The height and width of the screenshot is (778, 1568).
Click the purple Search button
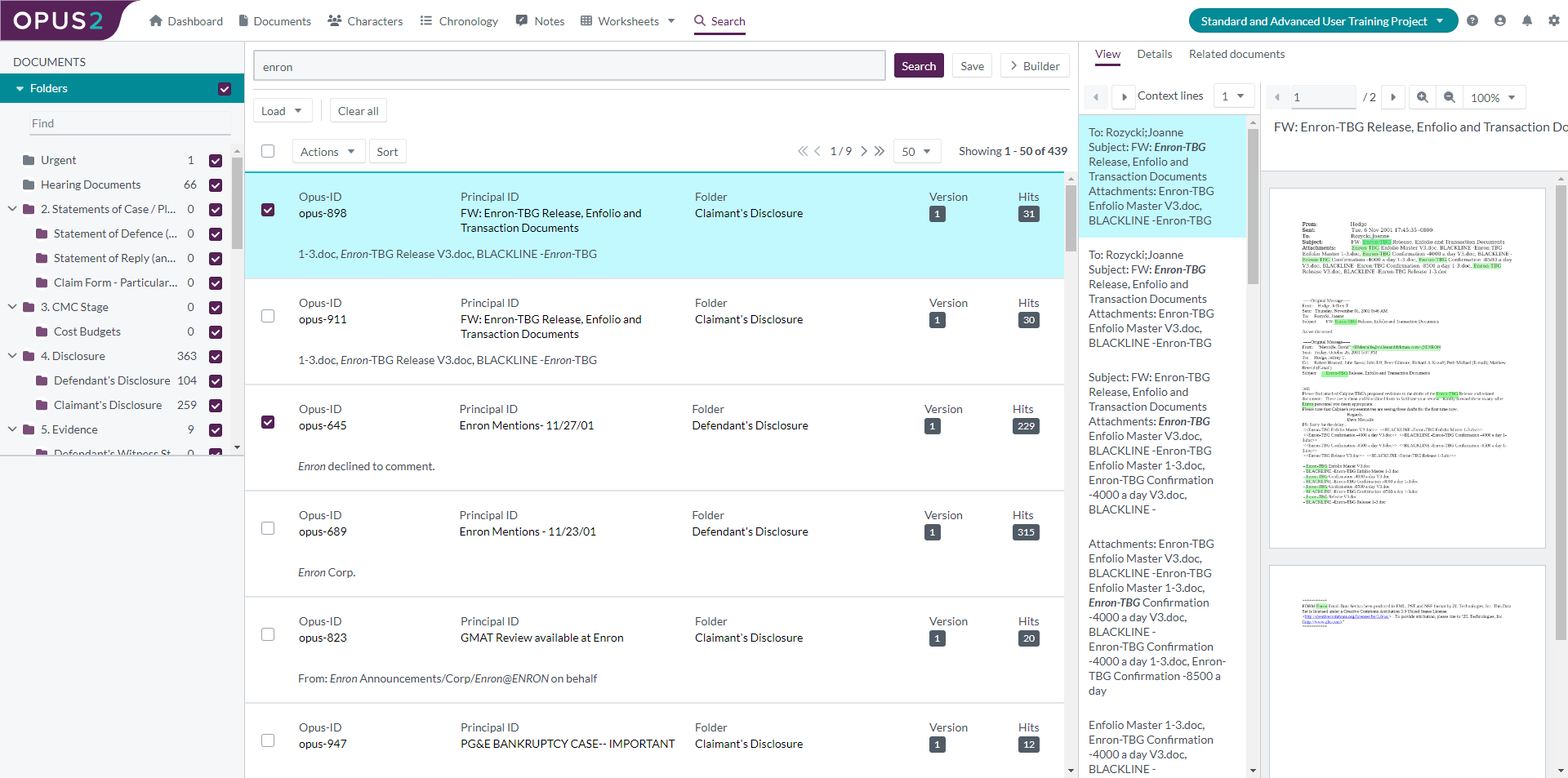click(919, 66)
